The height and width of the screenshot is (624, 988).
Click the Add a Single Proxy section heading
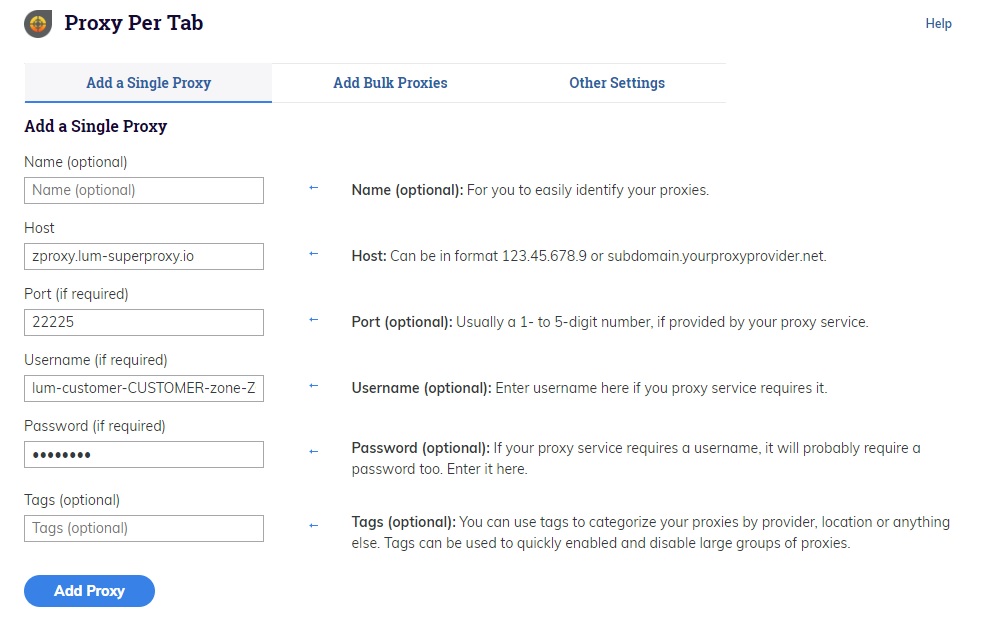96,127
